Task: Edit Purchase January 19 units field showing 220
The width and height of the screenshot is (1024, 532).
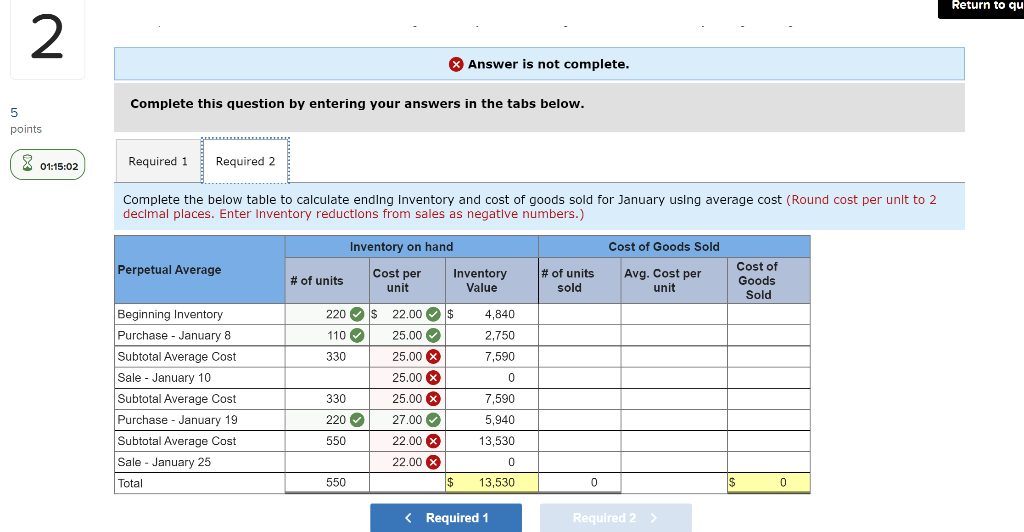Action: point(327,420)
